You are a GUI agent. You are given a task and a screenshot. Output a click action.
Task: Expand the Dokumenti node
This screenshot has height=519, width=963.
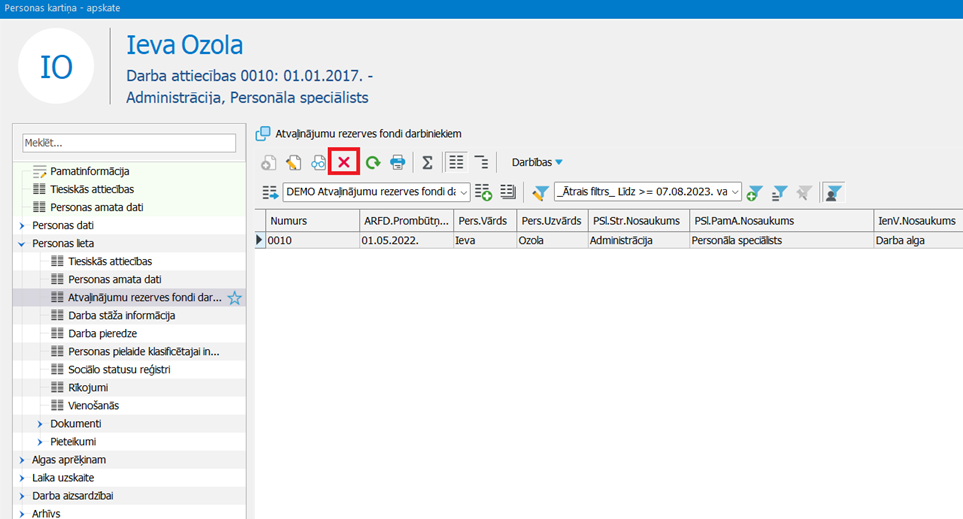point(40,424)
